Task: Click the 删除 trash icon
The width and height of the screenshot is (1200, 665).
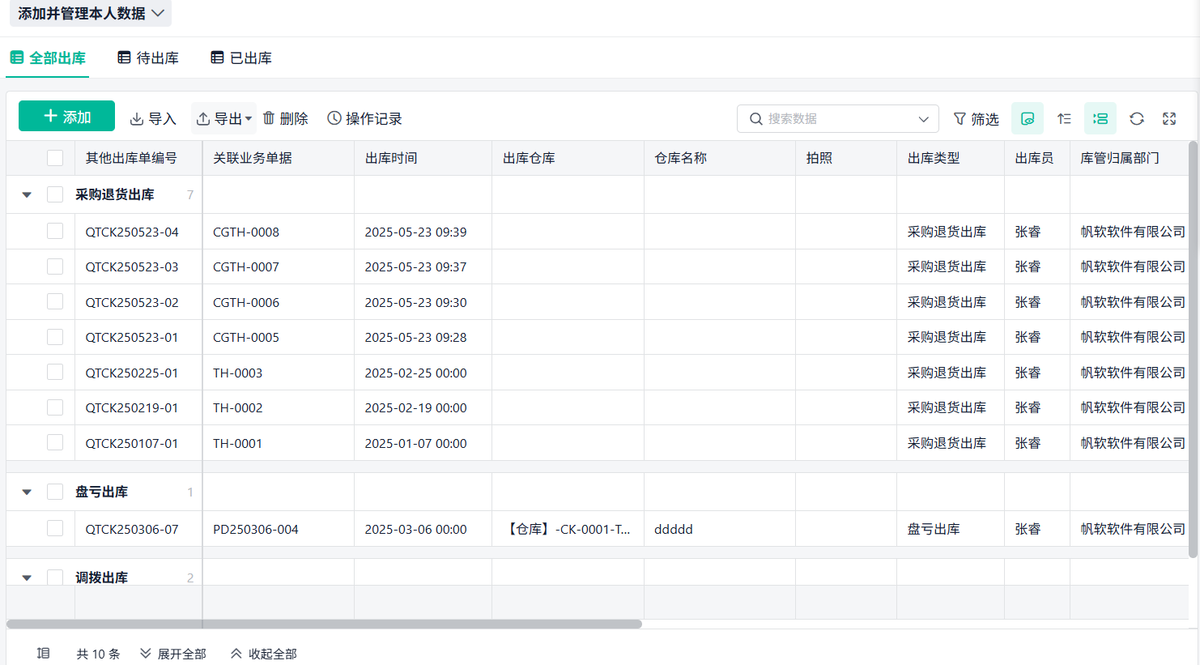Action: pyautogui.click(x=268, y=119)
